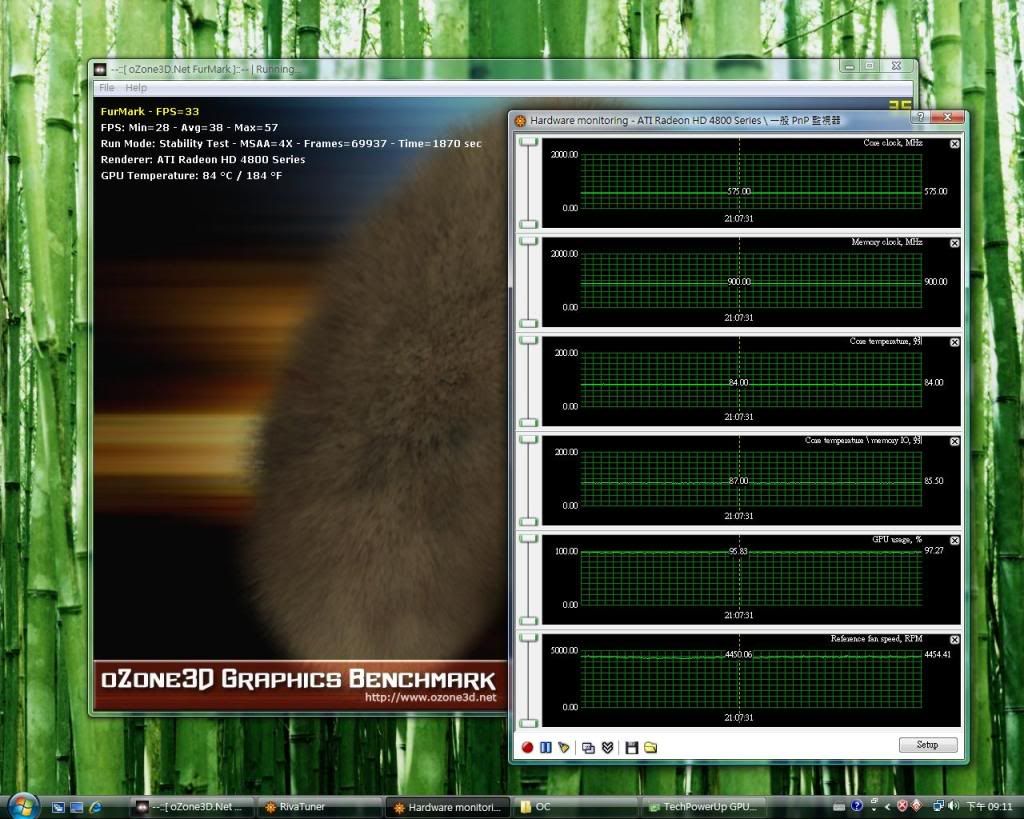
Task: Close the Memory clock graph
Action: 955,243
